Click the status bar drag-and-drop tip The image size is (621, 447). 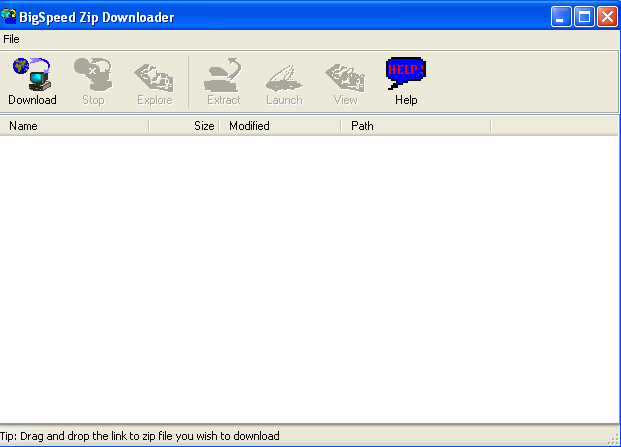coord(140,436)
